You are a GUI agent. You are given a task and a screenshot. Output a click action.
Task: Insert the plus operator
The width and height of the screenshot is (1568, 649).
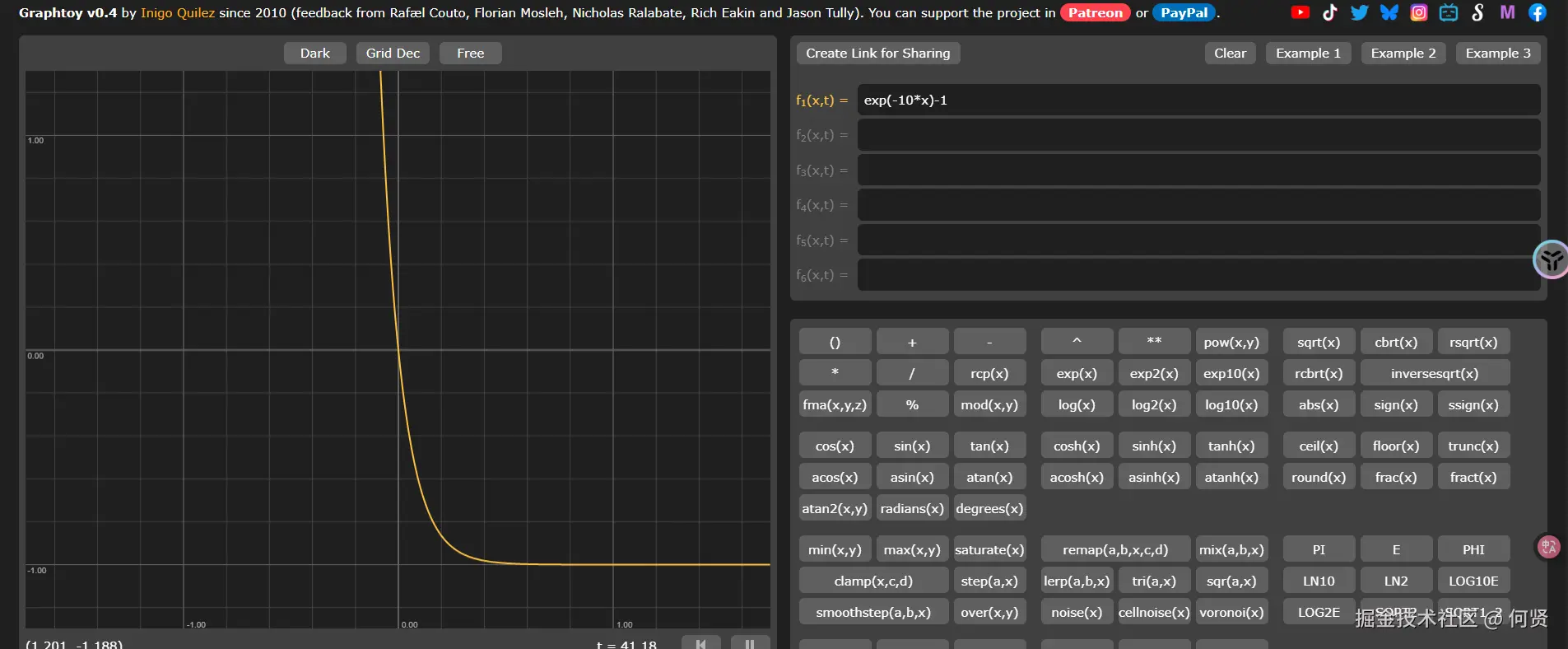pyautogui.click(x=912, y=342)
